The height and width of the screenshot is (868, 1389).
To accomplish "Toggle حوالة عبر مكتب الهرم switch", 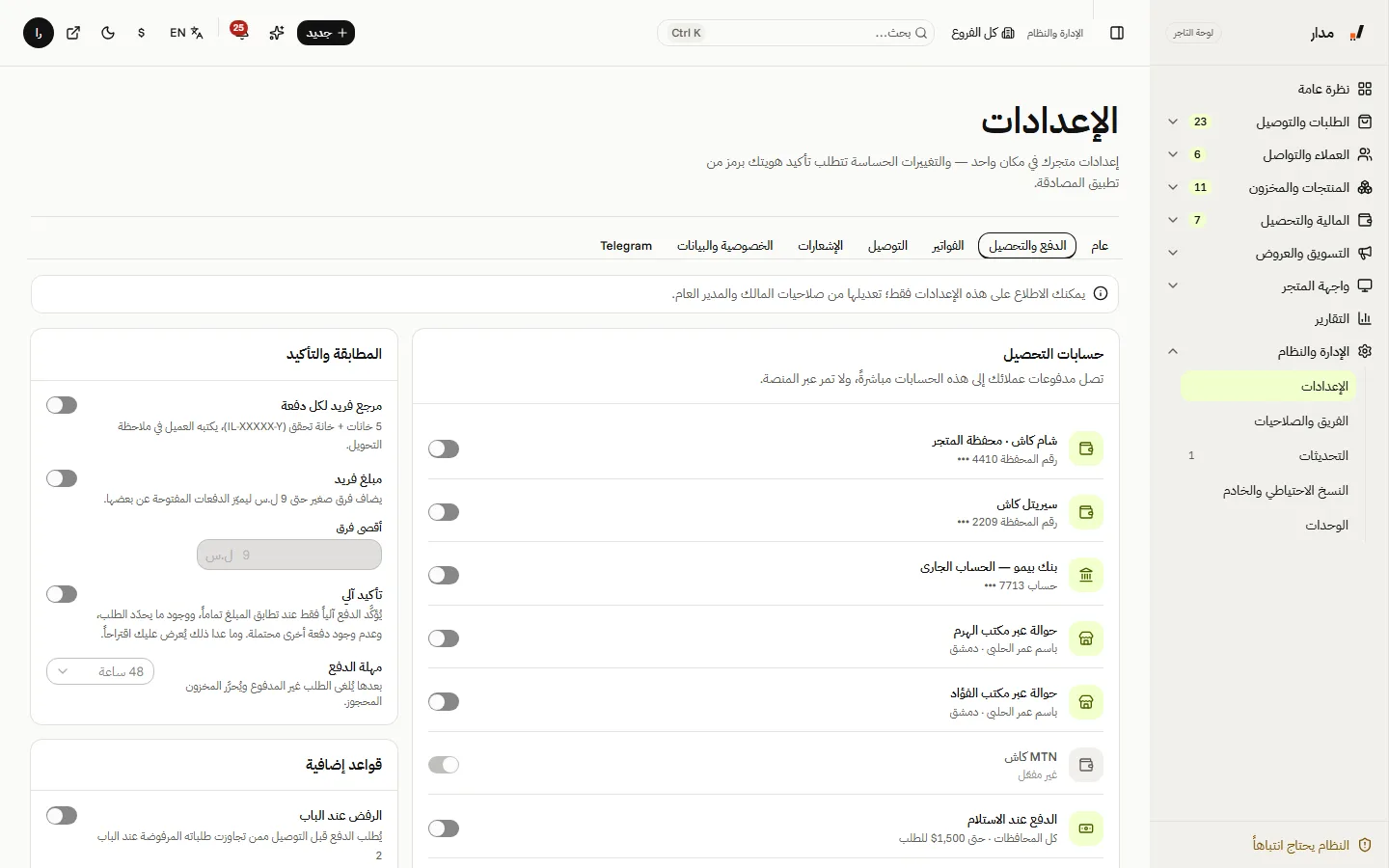I will (444, 638).
